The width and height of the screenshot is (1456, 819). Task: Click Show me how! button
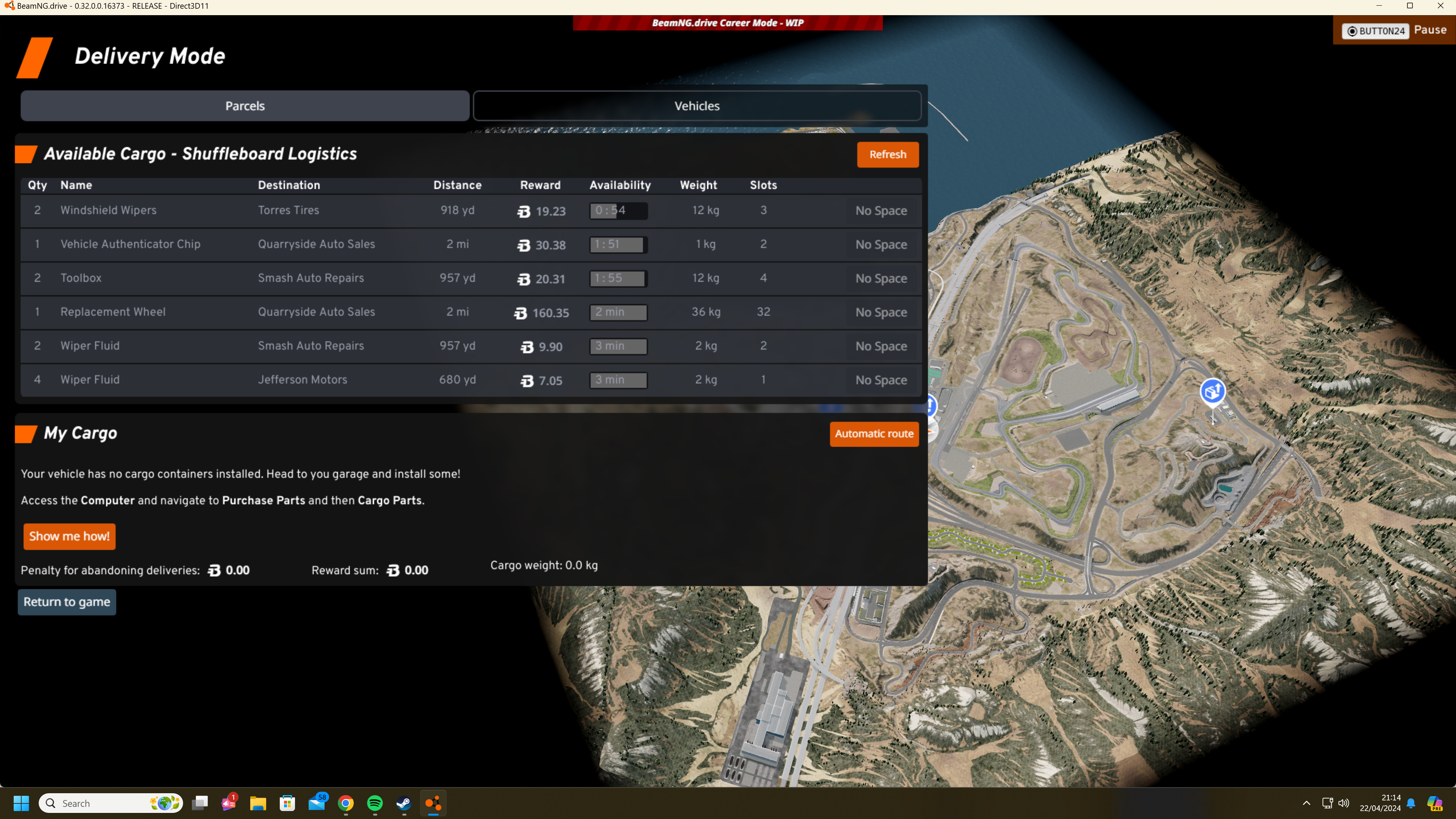tap(69, 536)
